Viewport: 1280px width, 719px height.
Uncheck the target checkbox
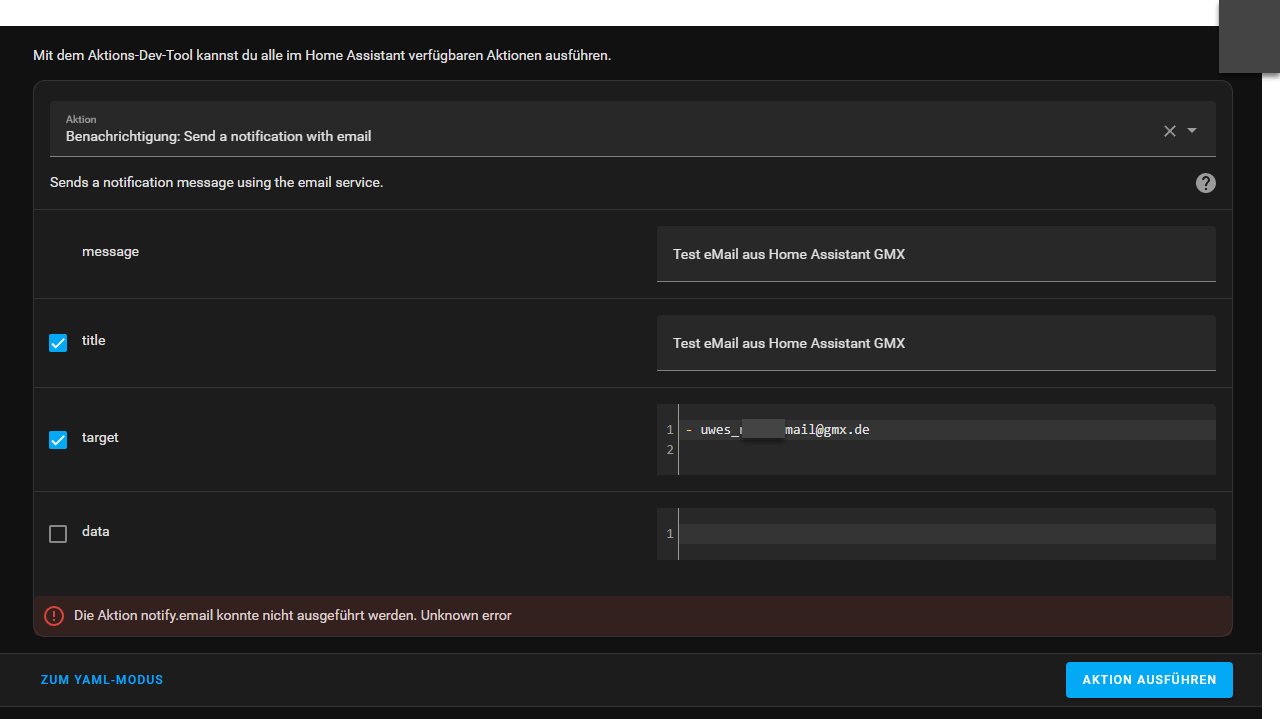[58, 439]
